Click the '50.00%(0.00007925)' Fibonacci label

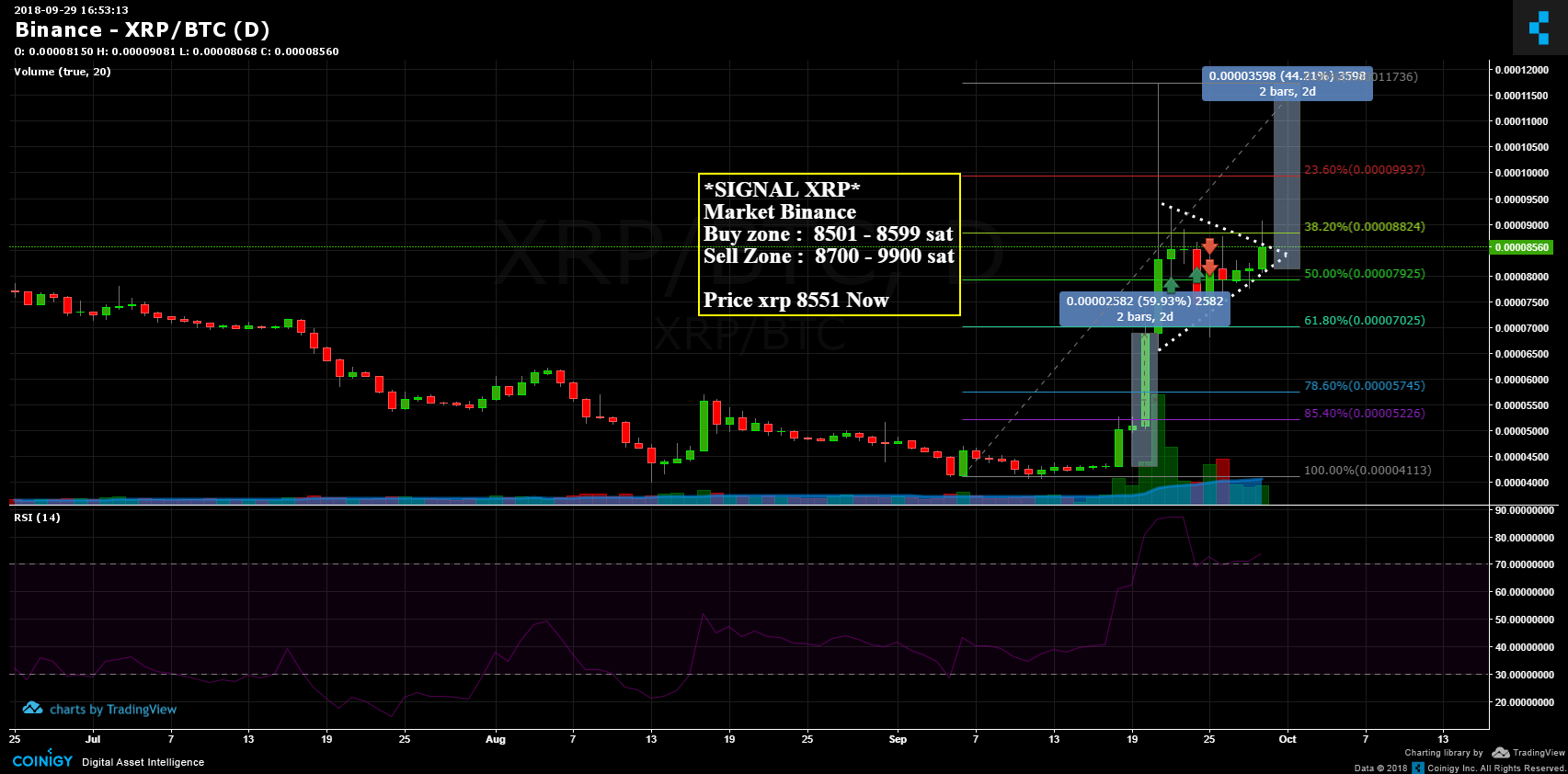click(x=1365, y=274)
